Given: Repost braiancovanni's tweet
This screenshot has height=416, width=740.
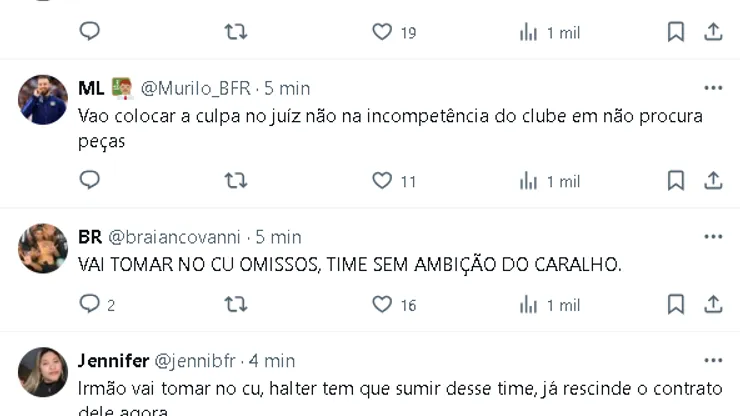Looking at the screenshot, I should (x=235, y=304).
